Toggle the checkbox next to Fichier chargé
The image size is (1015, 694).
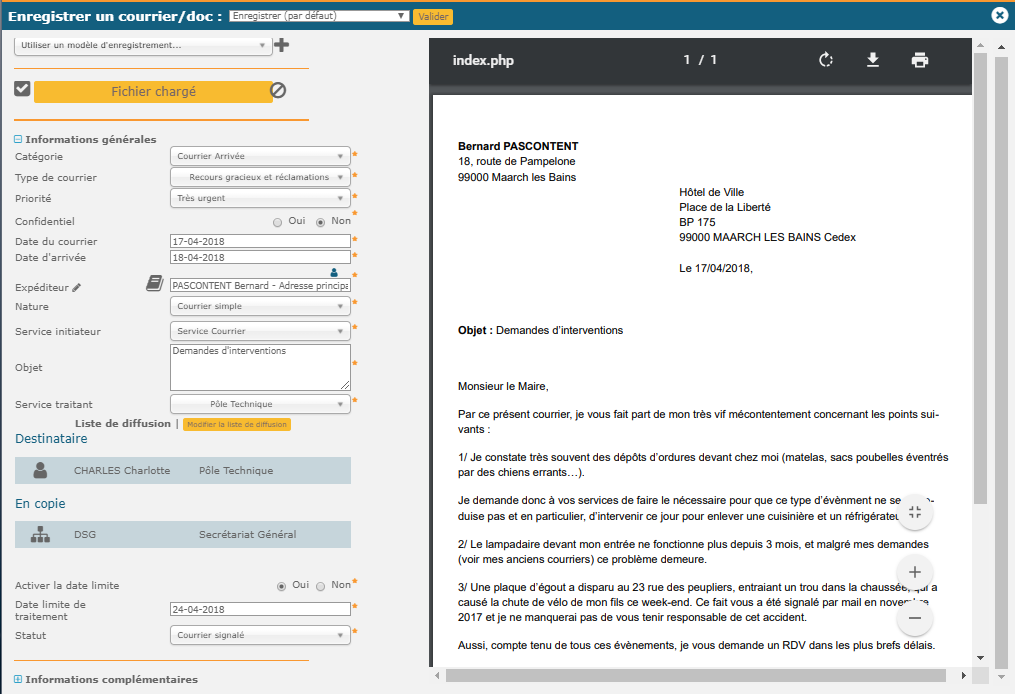pyautogui.click(x=23, y=89)
